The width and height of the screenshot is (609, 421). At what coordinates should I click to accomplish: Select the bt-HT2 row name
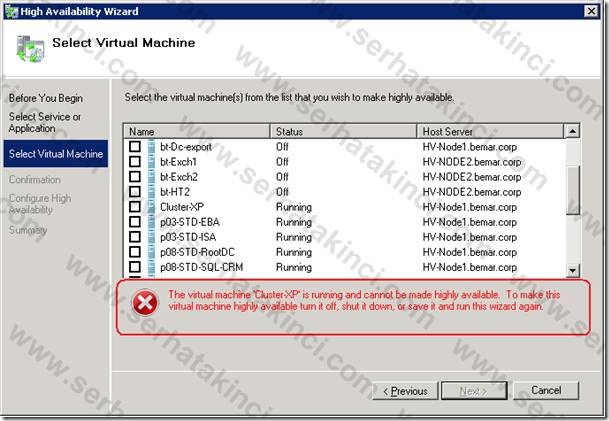tap(175, 192)
